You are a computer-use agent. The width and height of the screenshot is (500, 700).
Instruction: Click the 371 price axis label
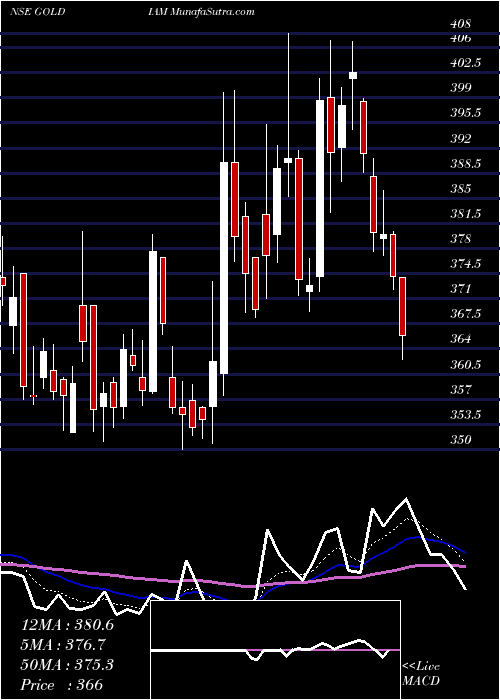click(461, 289)
